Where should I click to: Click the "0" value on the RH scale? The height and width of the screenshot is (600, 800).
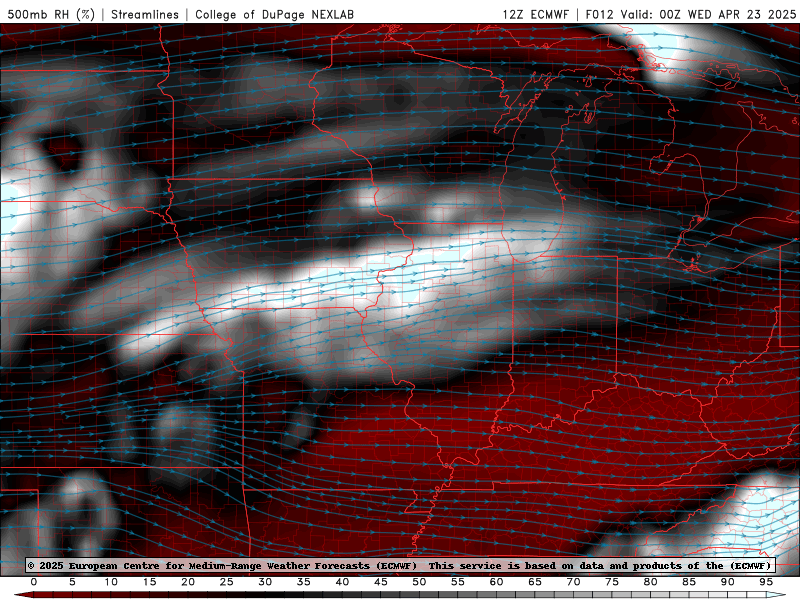tap(34, 582)
